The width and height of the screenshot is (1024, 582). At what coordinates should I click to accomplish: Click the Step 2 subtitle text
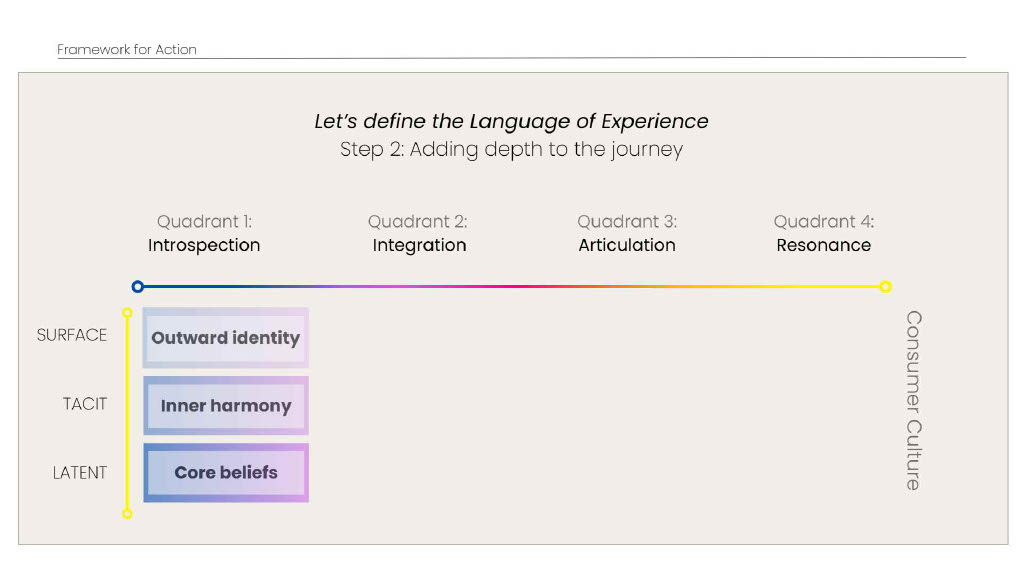511,150
